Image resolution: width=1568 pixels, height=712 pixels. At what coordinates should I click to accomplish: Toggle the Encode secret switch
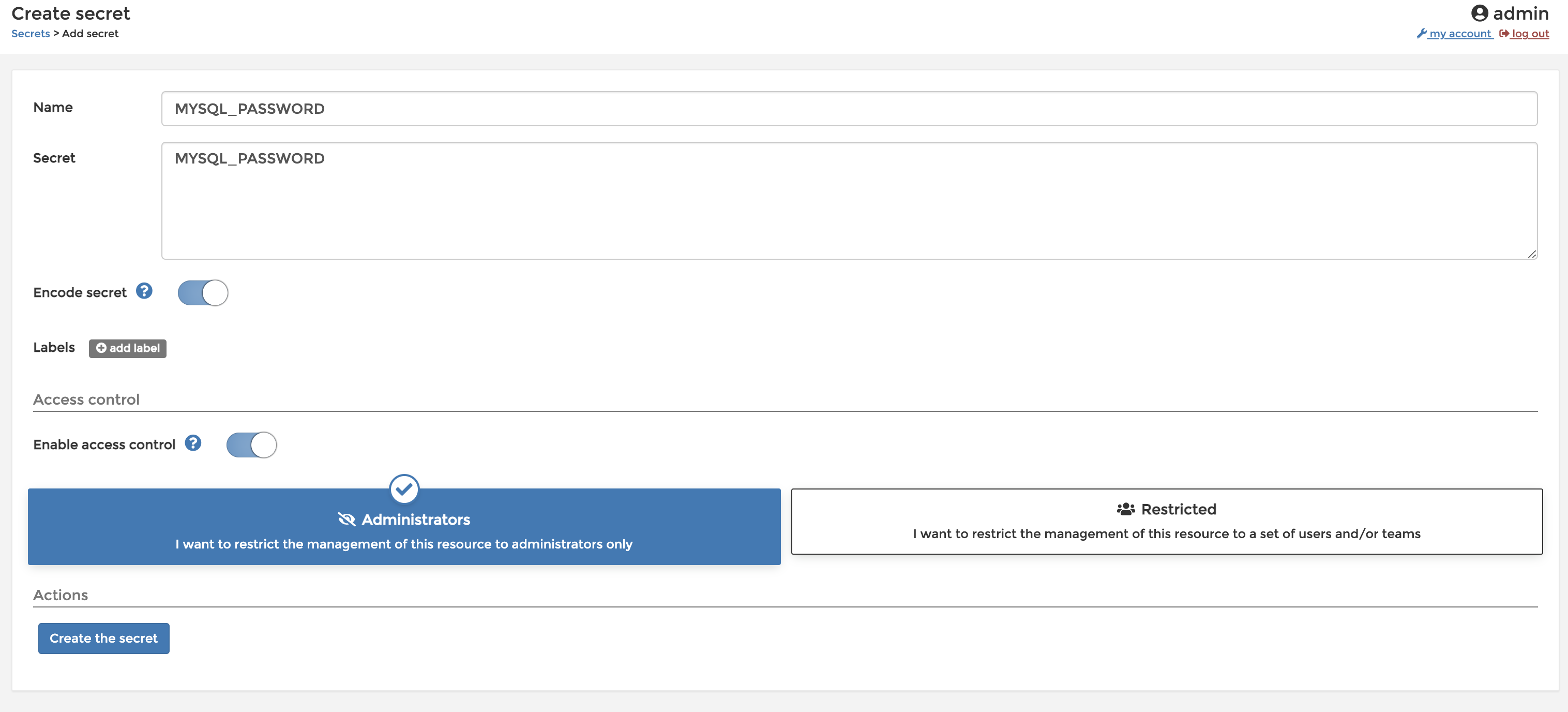click(203, 293)
